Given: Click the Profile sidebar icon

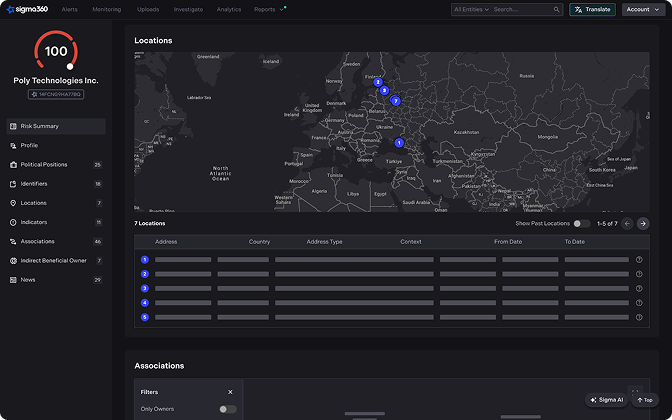Looking at the screenshot, I should coord(12,146).
